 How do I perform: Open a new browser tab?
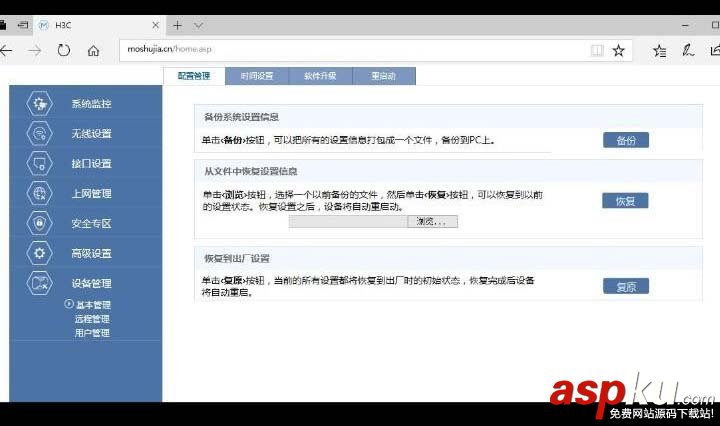pyautogui.click(x=177, y=25)
